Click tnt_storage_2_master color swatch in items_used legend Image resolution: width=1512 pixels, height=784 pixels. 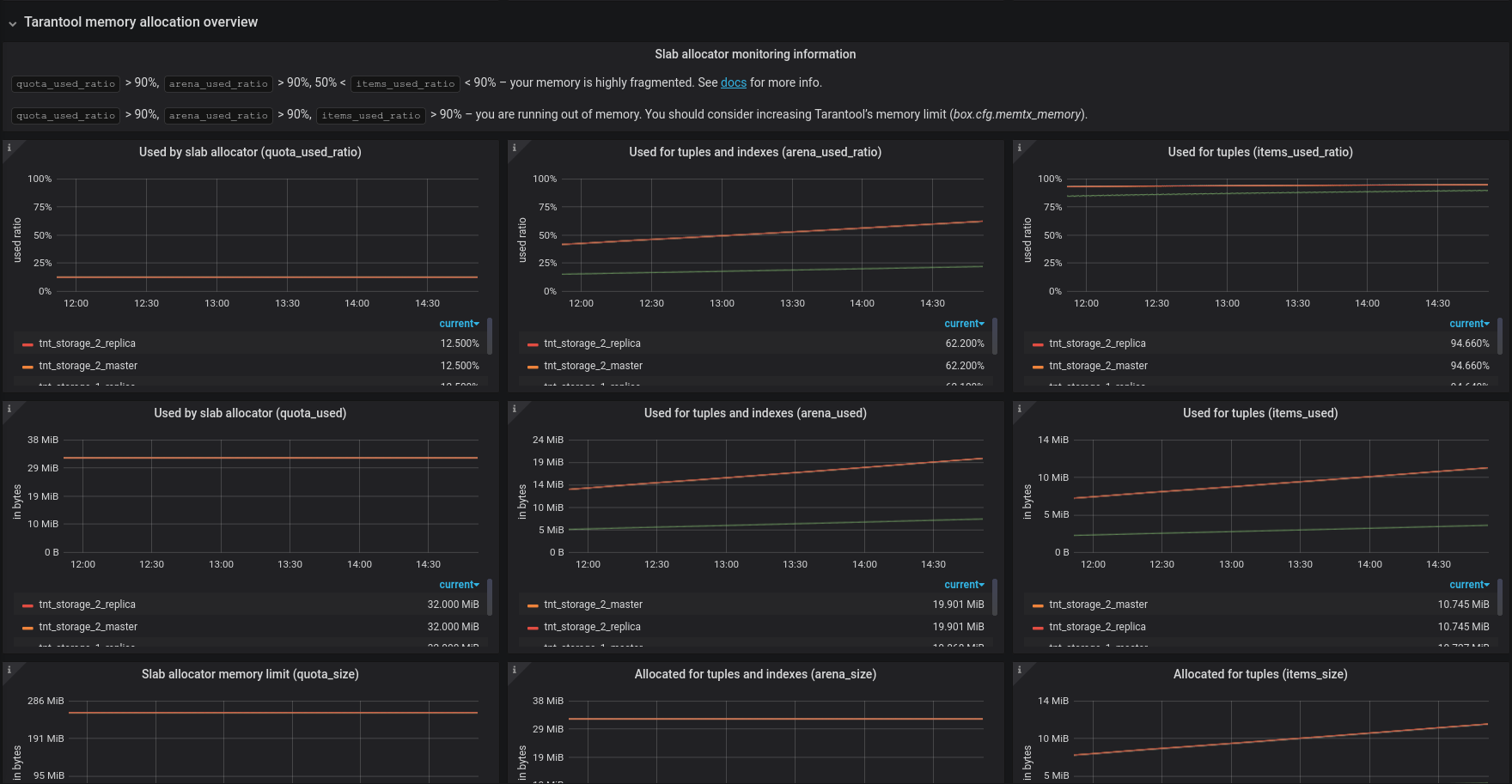1039,605
